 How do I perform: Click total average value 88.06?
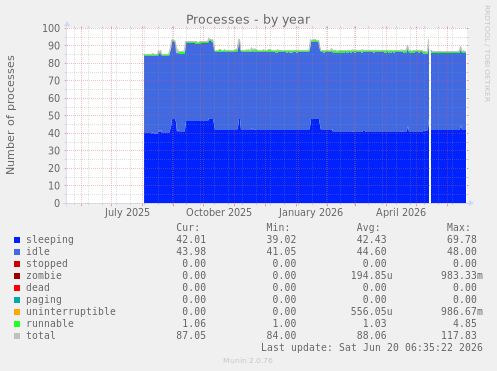[371, 336]
